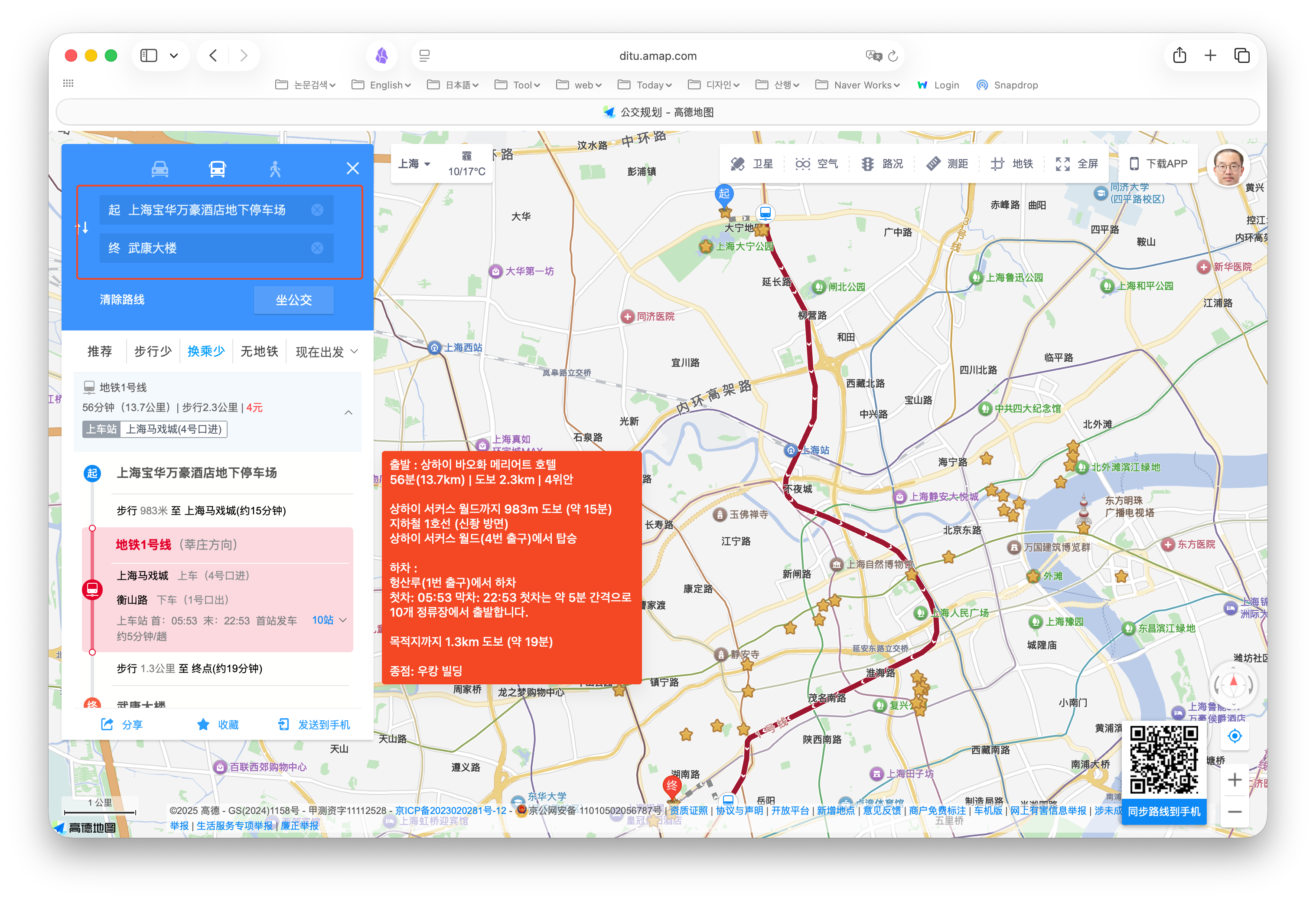Switch to the 步行少 route tab
1316x902 pixels.
point(153,352)
